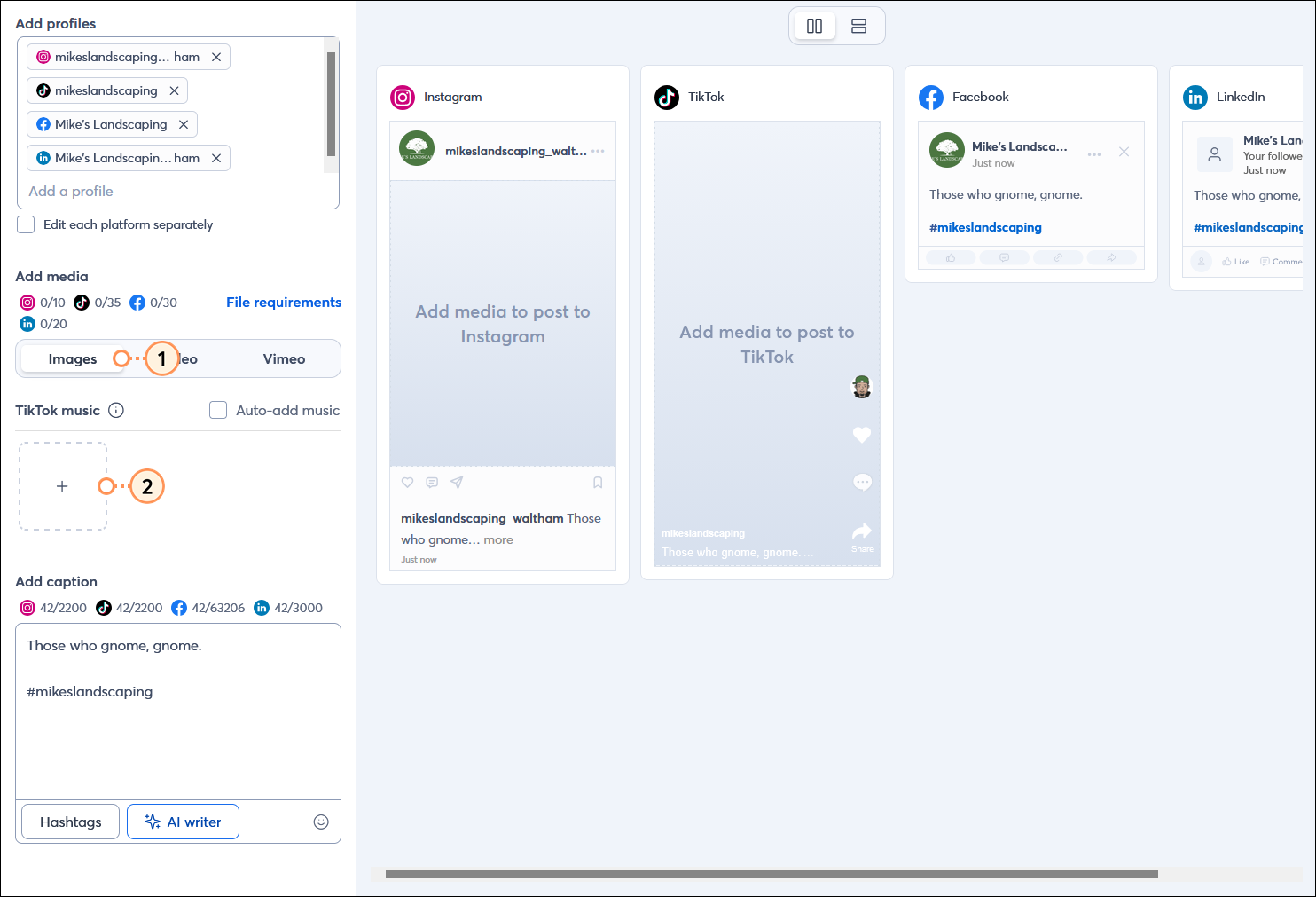Click the info icon next to TikTok music

[116, 410]
